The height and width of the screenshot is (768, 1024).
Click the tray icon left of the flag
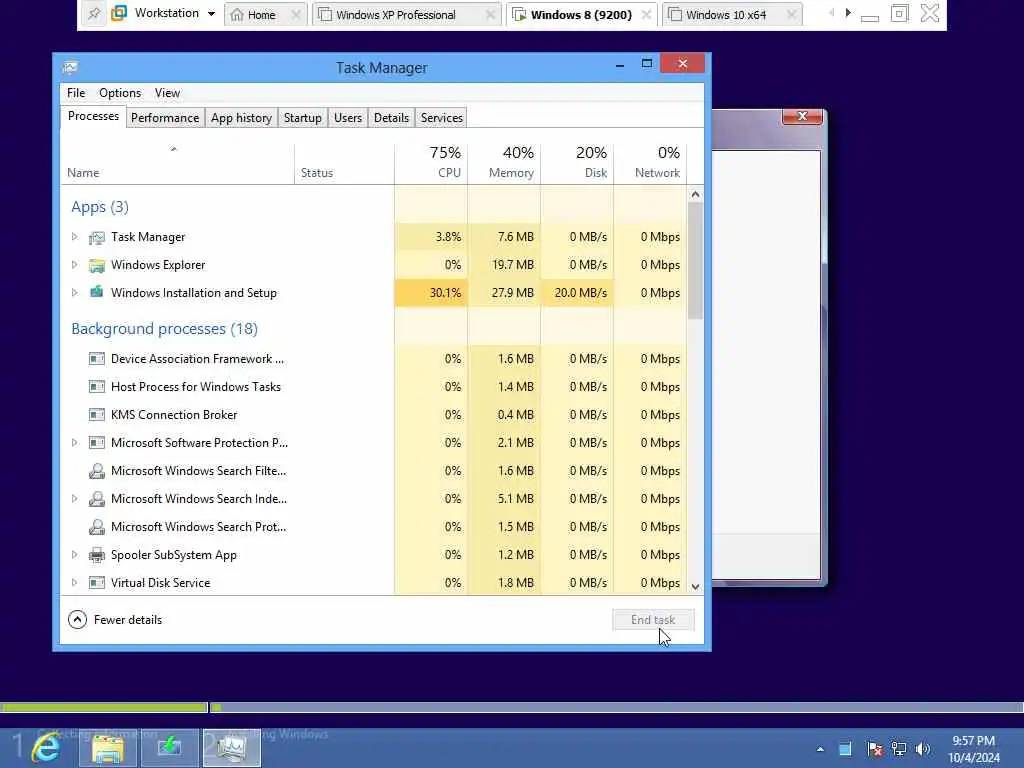[x=845, y=749]
